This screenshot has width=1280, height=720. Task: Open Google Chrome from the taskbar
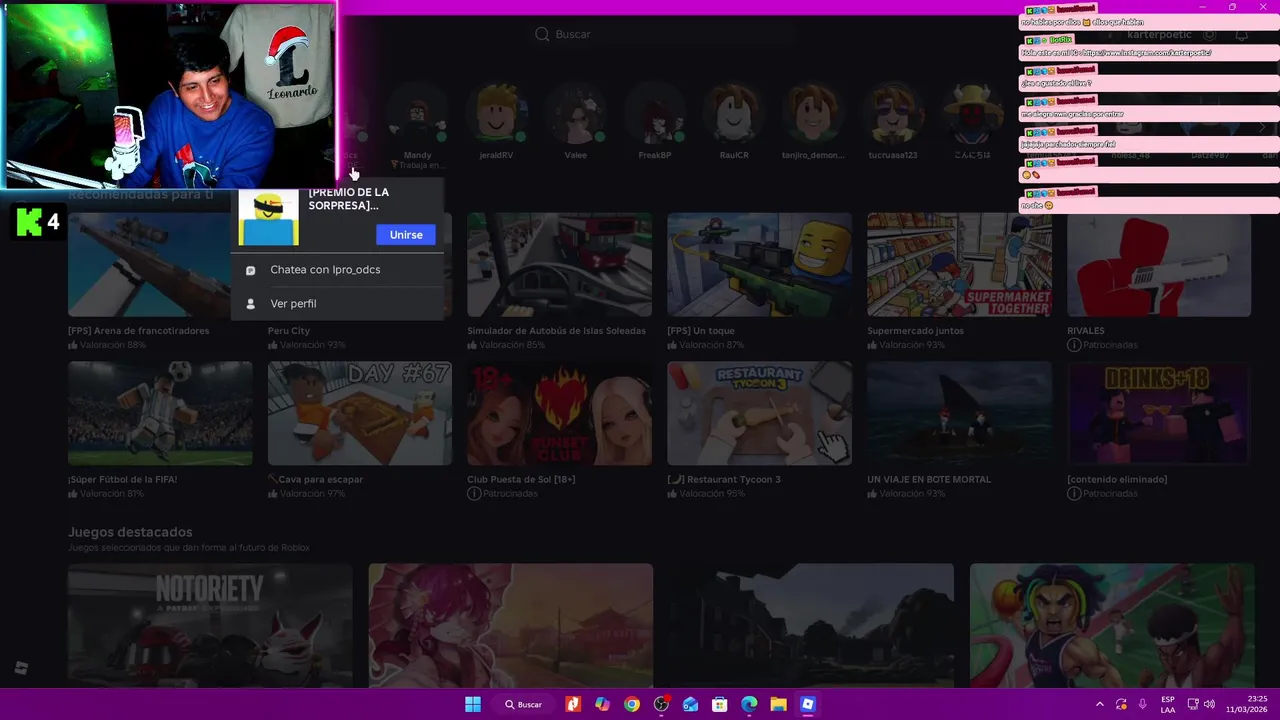point(632,704)
